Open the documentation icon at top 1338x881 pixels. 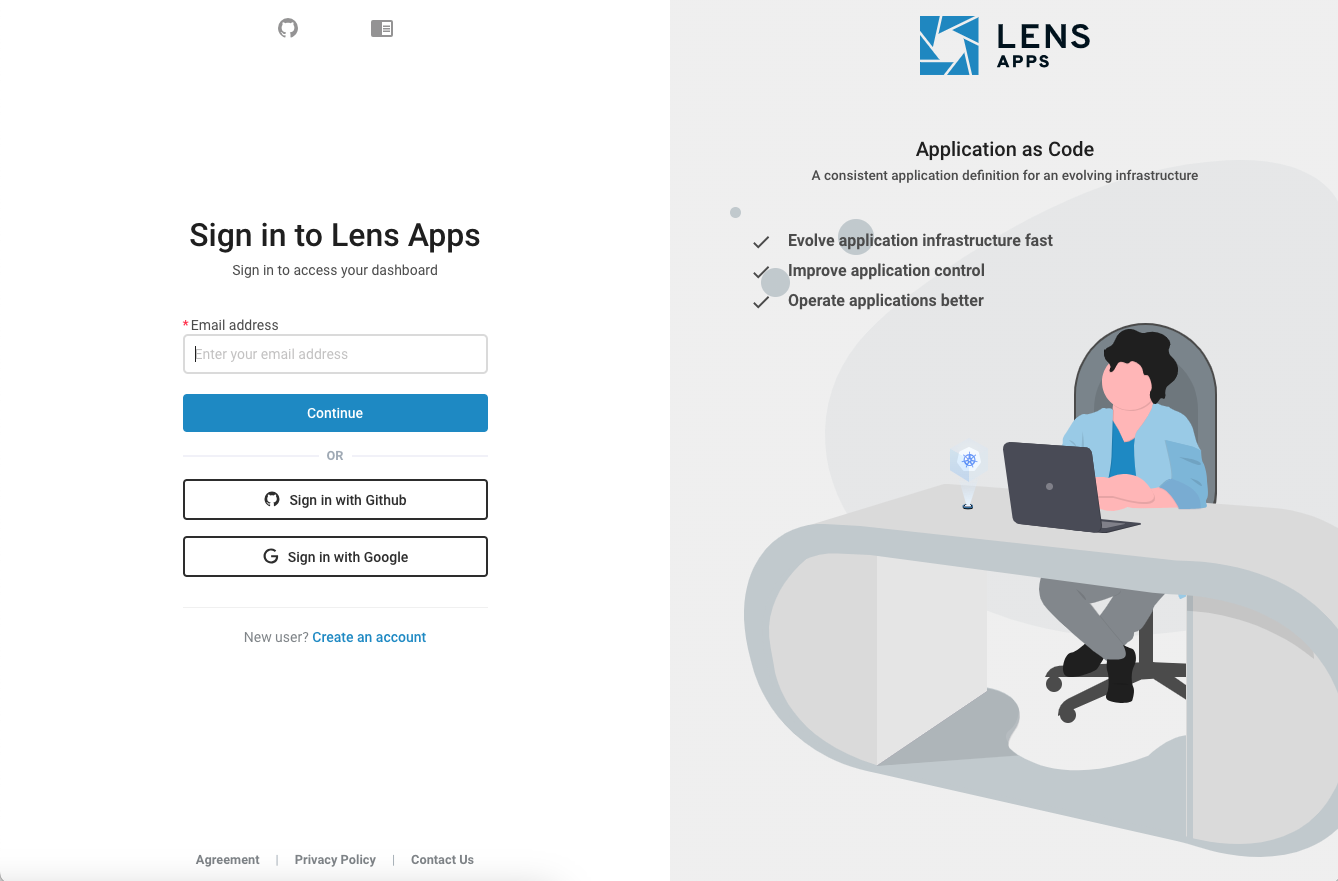pyautogui.click(x=382, y=29)
